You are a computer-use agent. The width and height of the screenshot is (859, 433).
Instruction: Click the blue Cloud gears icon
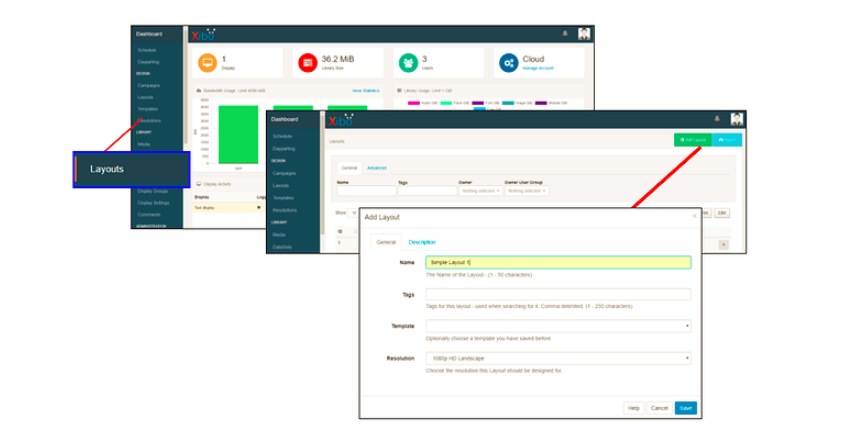click(x=508, y=63)
